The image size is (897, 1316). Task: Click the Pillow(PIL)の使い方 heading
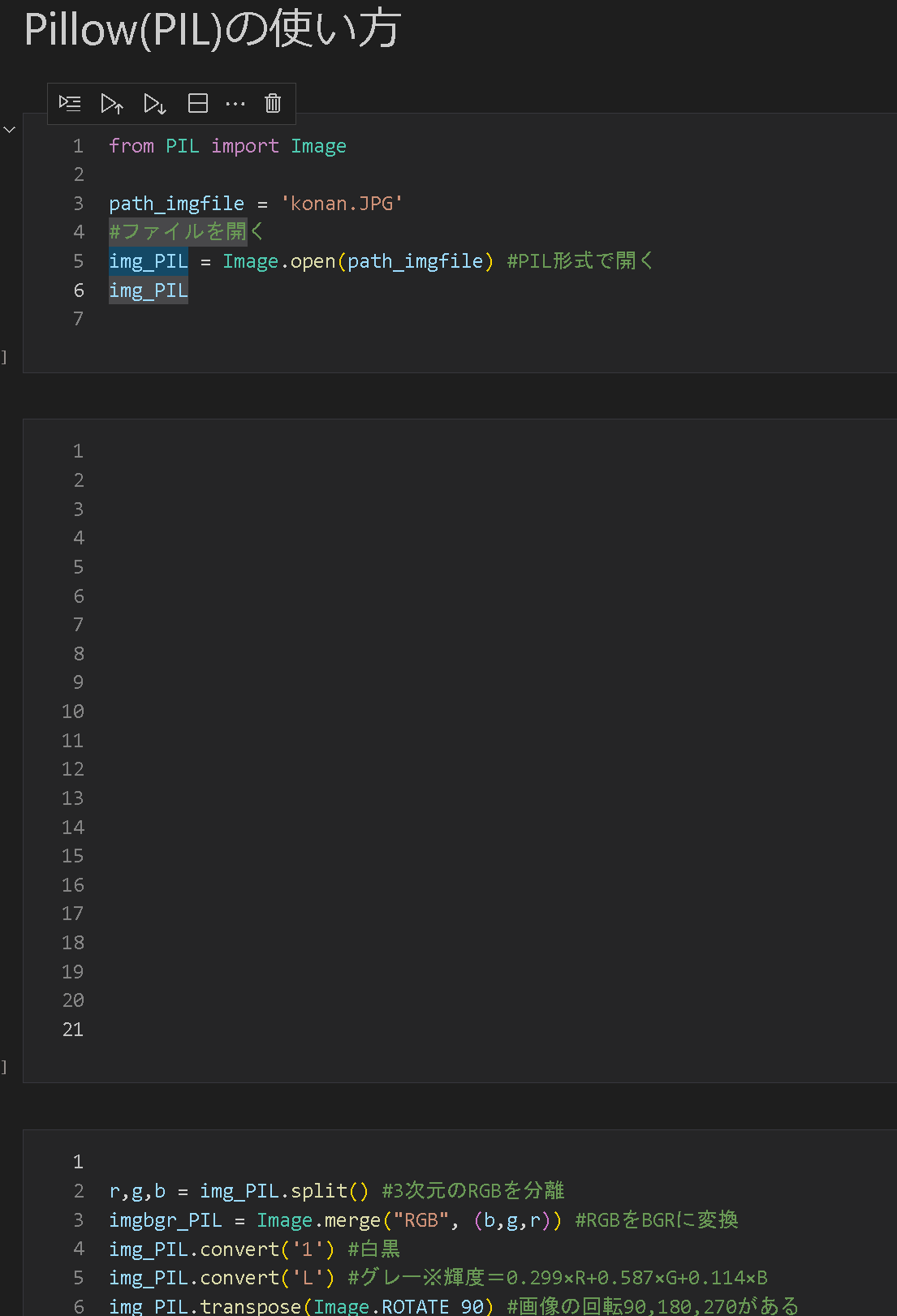click(213, 30)
